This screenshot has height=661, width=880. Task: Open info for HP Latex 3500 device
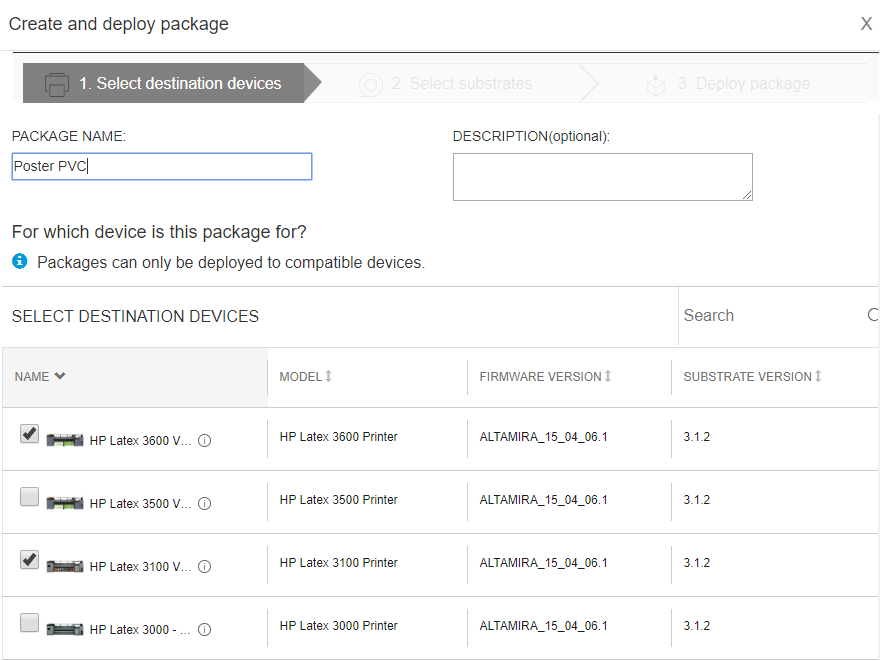(205, 504)
